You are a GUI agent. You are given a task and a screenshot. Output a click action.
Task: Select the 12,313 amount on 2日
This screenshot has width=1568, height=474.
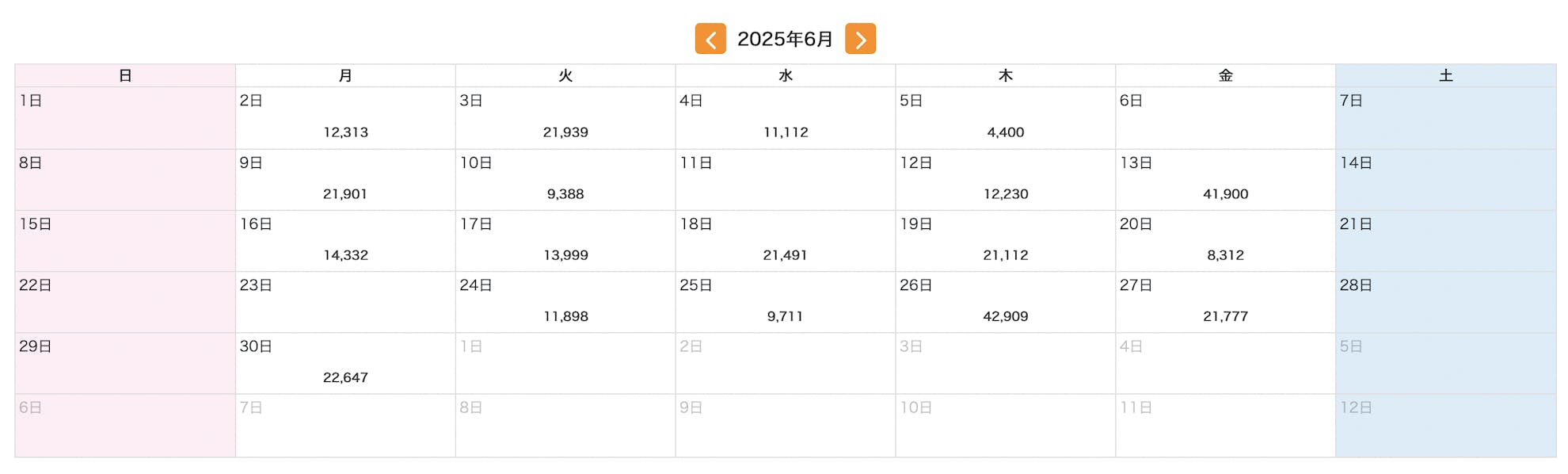(x=345, y=132)
